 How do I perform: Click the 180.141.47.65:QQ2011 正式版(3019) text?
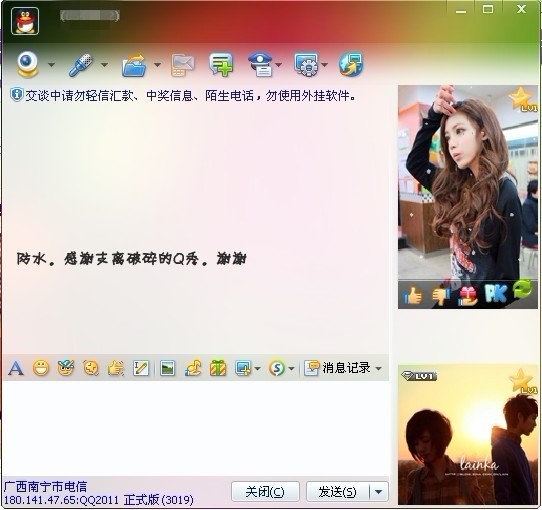coord(99,500)
